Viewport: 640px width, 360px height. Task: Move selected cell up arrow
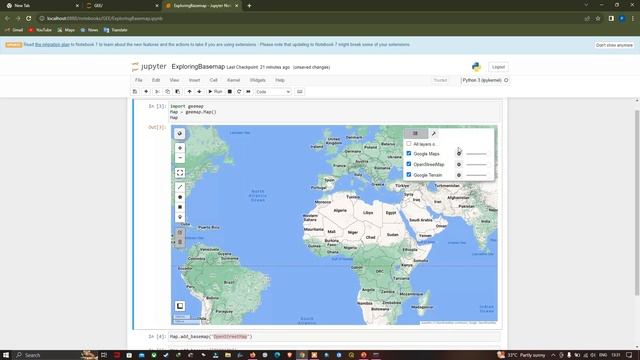[189, 92]
